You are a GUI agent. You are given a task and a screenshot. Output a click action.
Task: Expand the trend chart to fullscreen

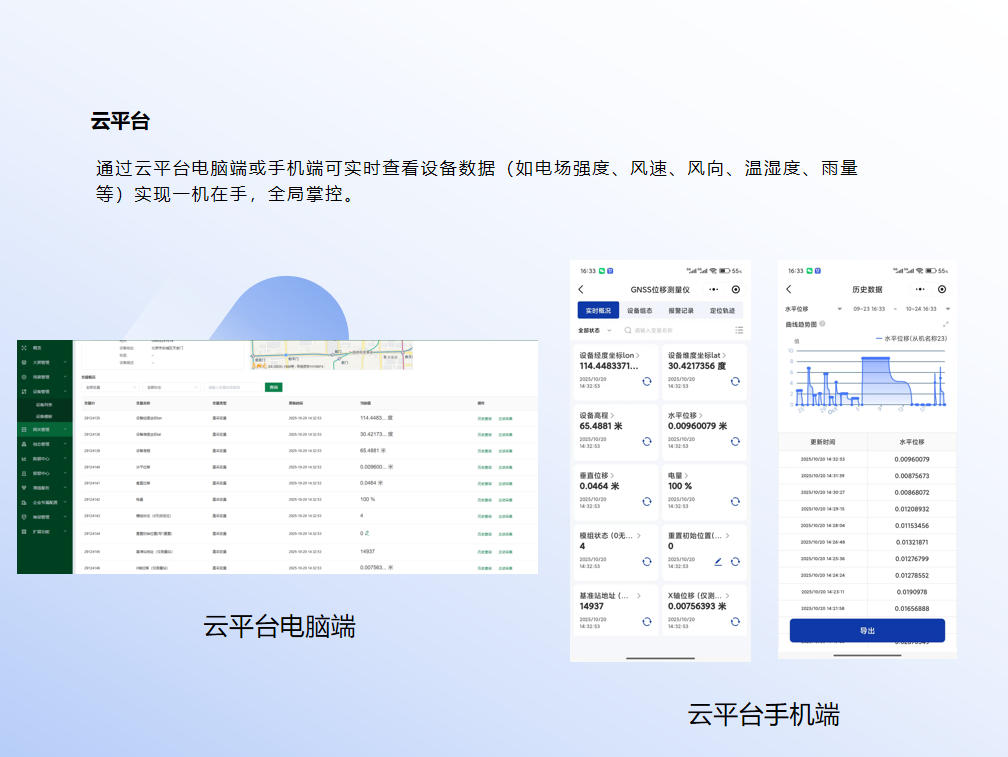point(946,324)
